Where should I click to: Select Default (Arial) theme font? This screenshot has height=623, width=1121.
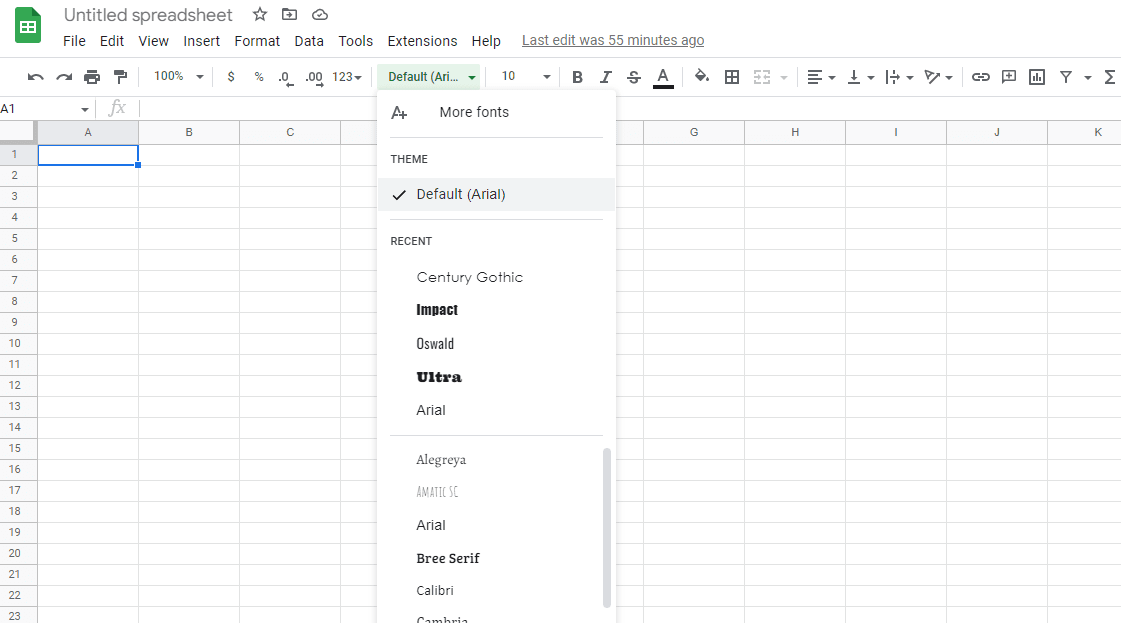click(496, 195)
